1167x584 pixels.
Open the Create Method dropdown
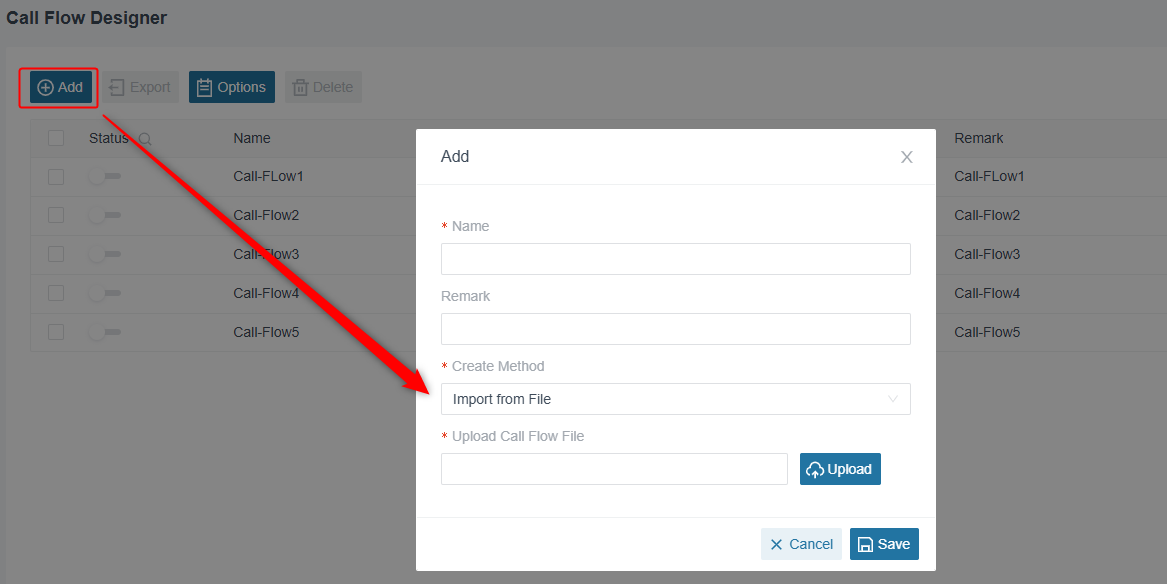[676, 399]
